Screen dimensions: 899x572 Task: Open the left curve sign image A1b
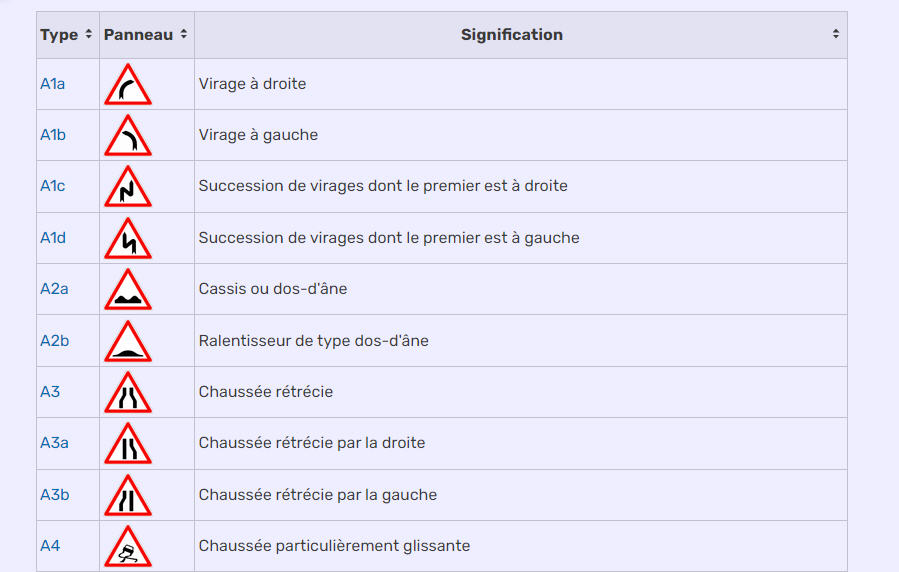tap(128, 135)
